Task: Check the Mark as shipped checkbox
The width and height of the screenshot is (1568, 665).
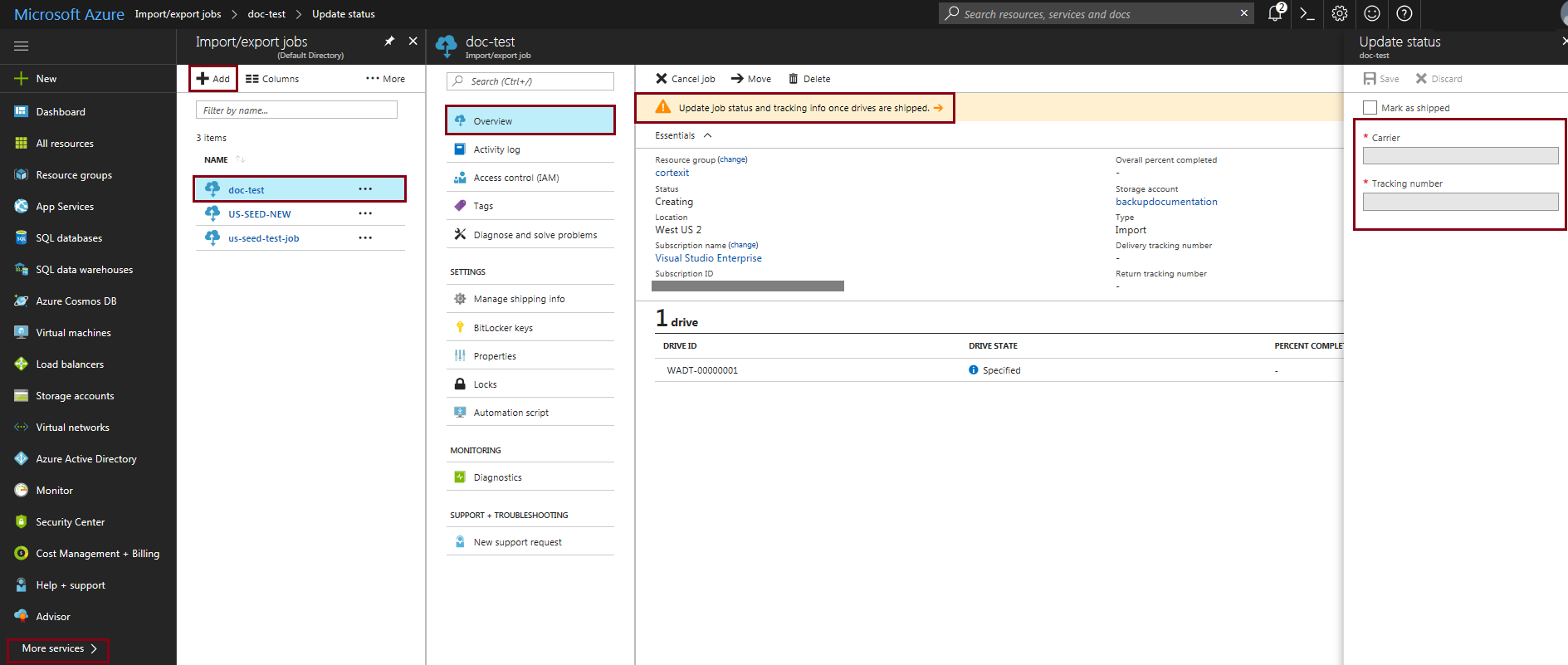Action: (1370, 108)
